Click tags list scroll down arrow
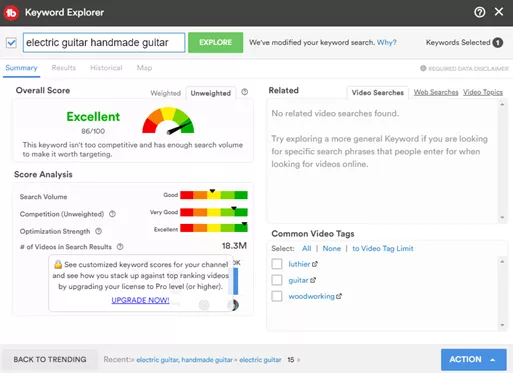This screenshot has height=373, width=513. [x=502, y=325]
